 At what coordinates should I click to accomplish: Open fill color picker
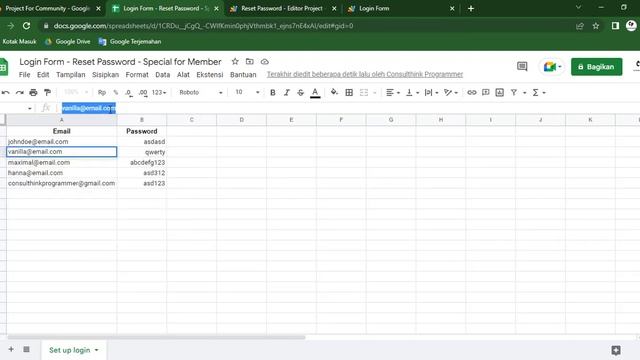pos(334,93)
